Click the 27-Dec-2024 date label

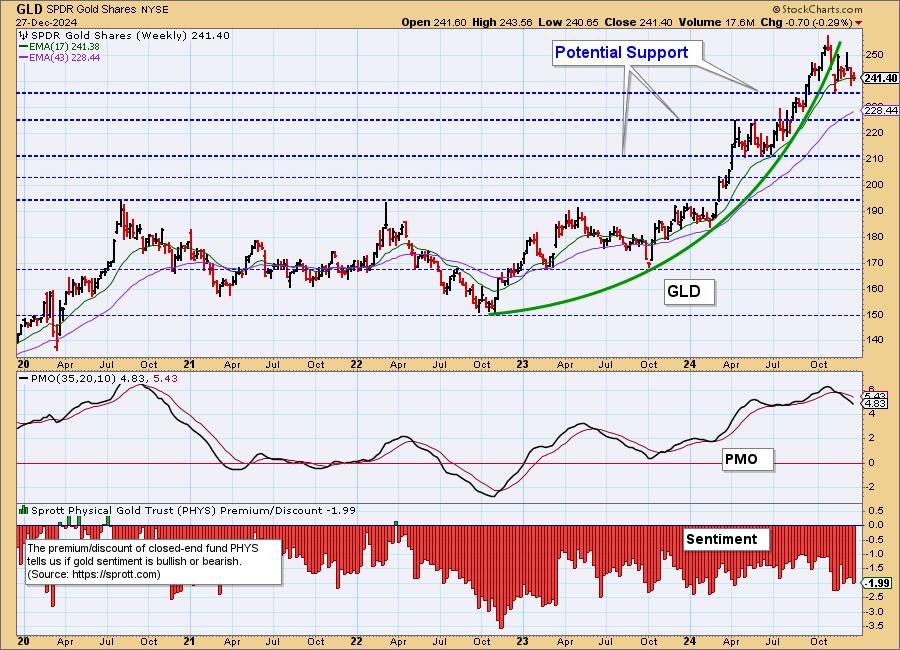click(x=45, y=22)
